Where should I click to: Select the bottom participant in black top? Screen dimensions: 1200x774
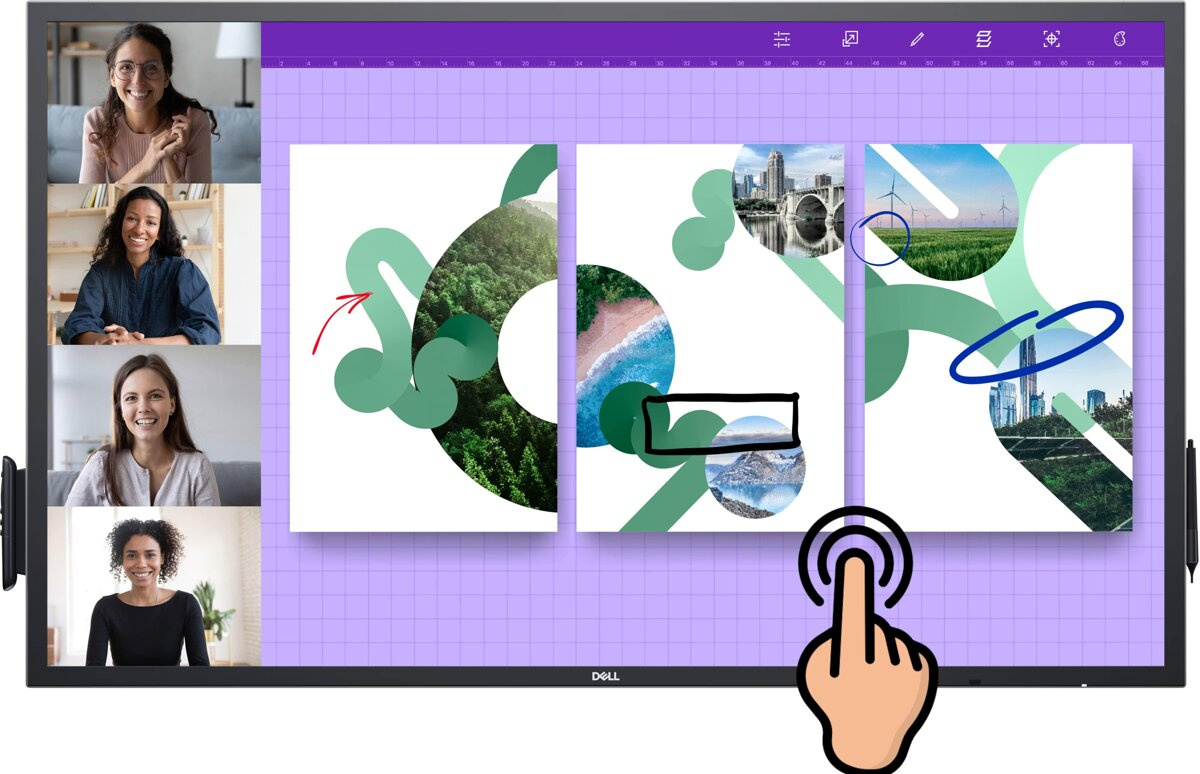153,586
